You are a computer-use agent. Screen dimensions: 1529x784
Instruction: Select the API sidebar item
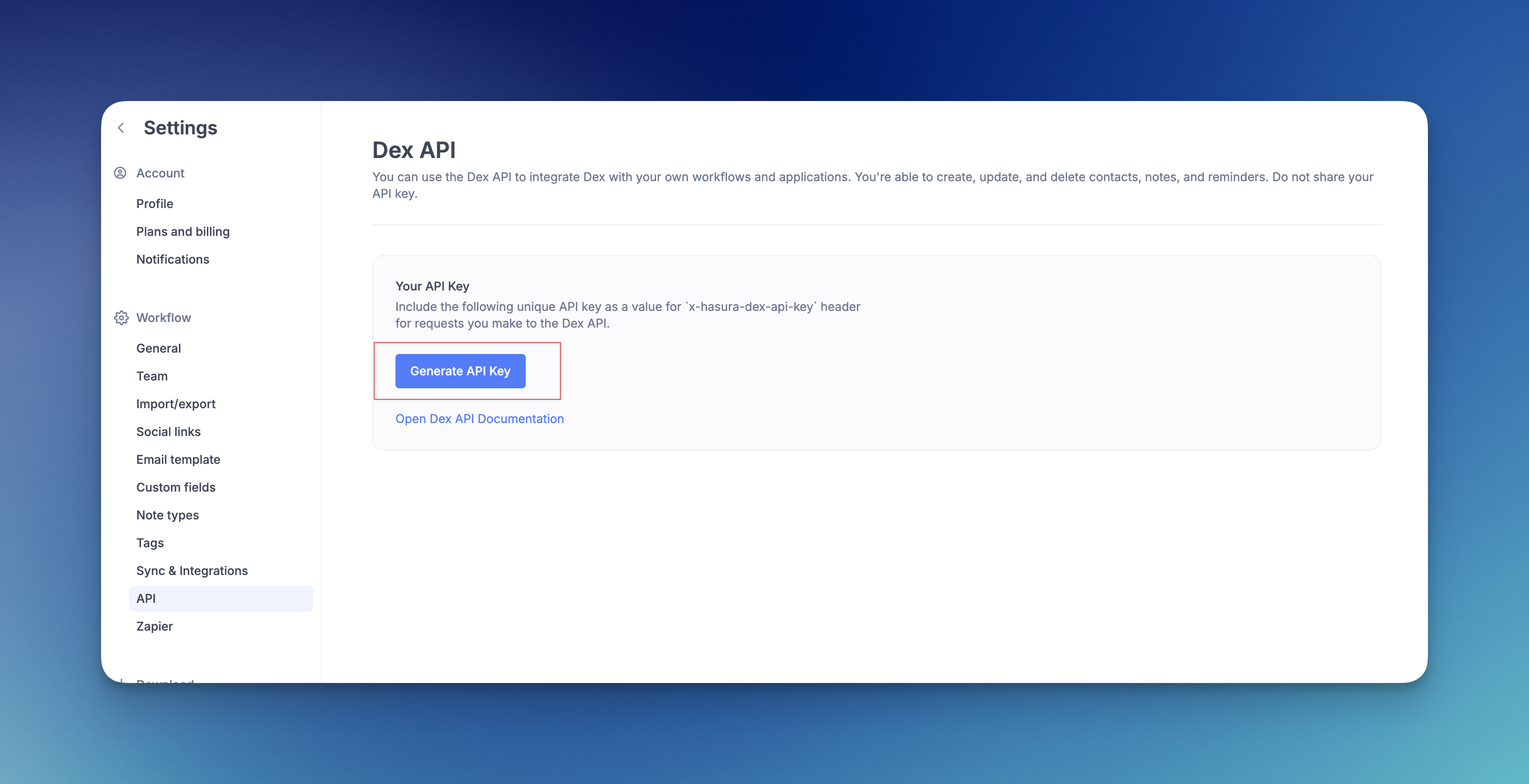tap(221, 598)
